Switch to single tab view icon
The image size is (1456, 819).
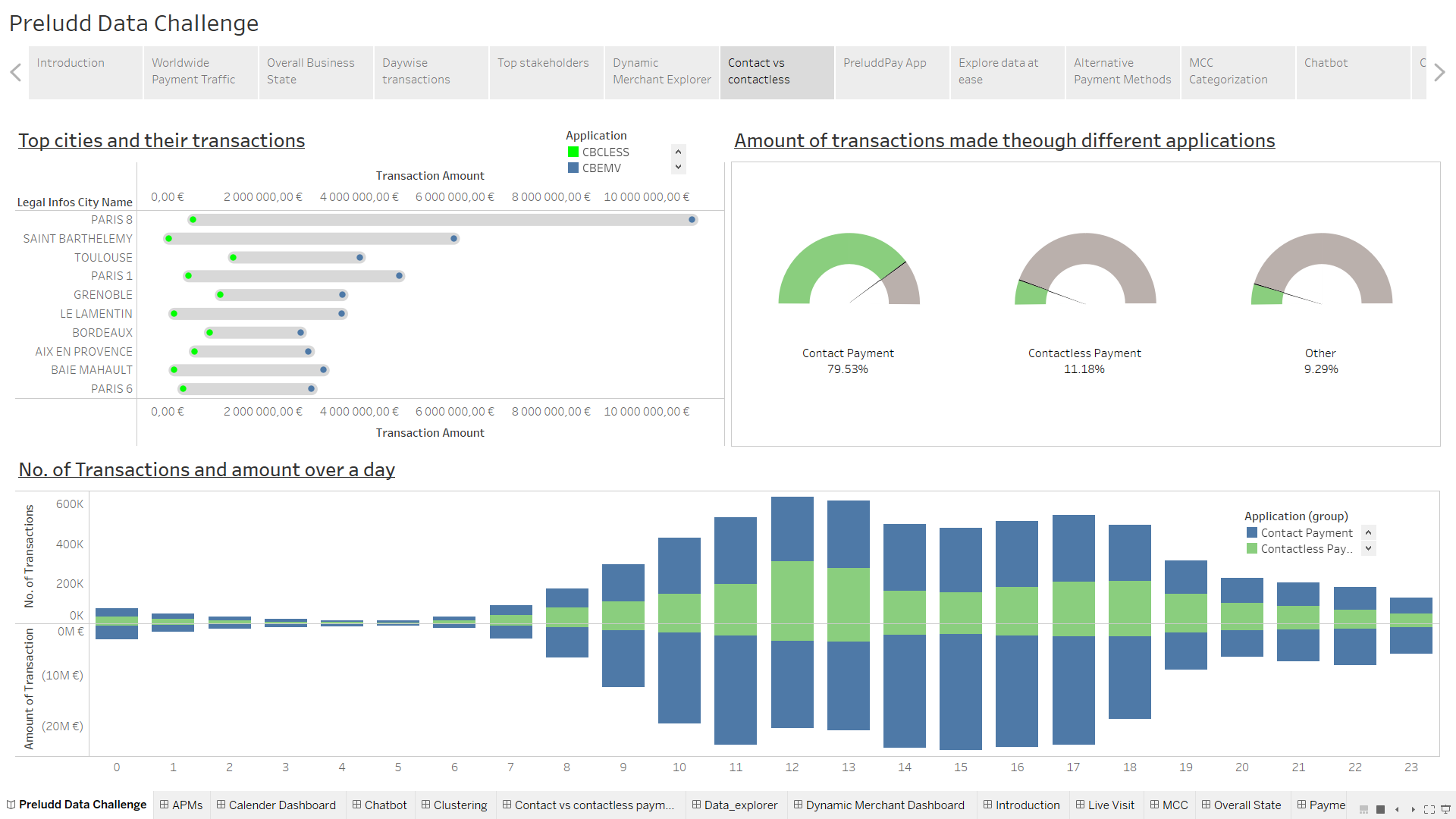click(x=1380, y=809)
